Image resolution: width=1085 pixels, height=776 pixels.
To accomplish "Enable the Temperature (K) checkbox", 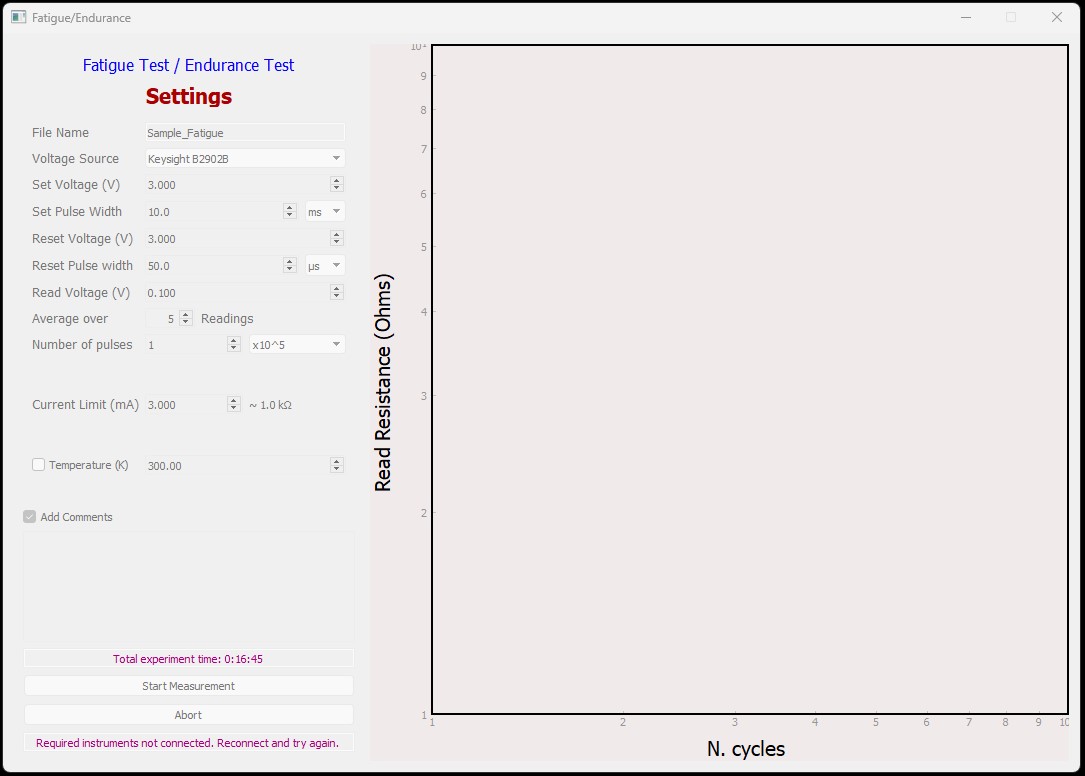I will (39, 465).
